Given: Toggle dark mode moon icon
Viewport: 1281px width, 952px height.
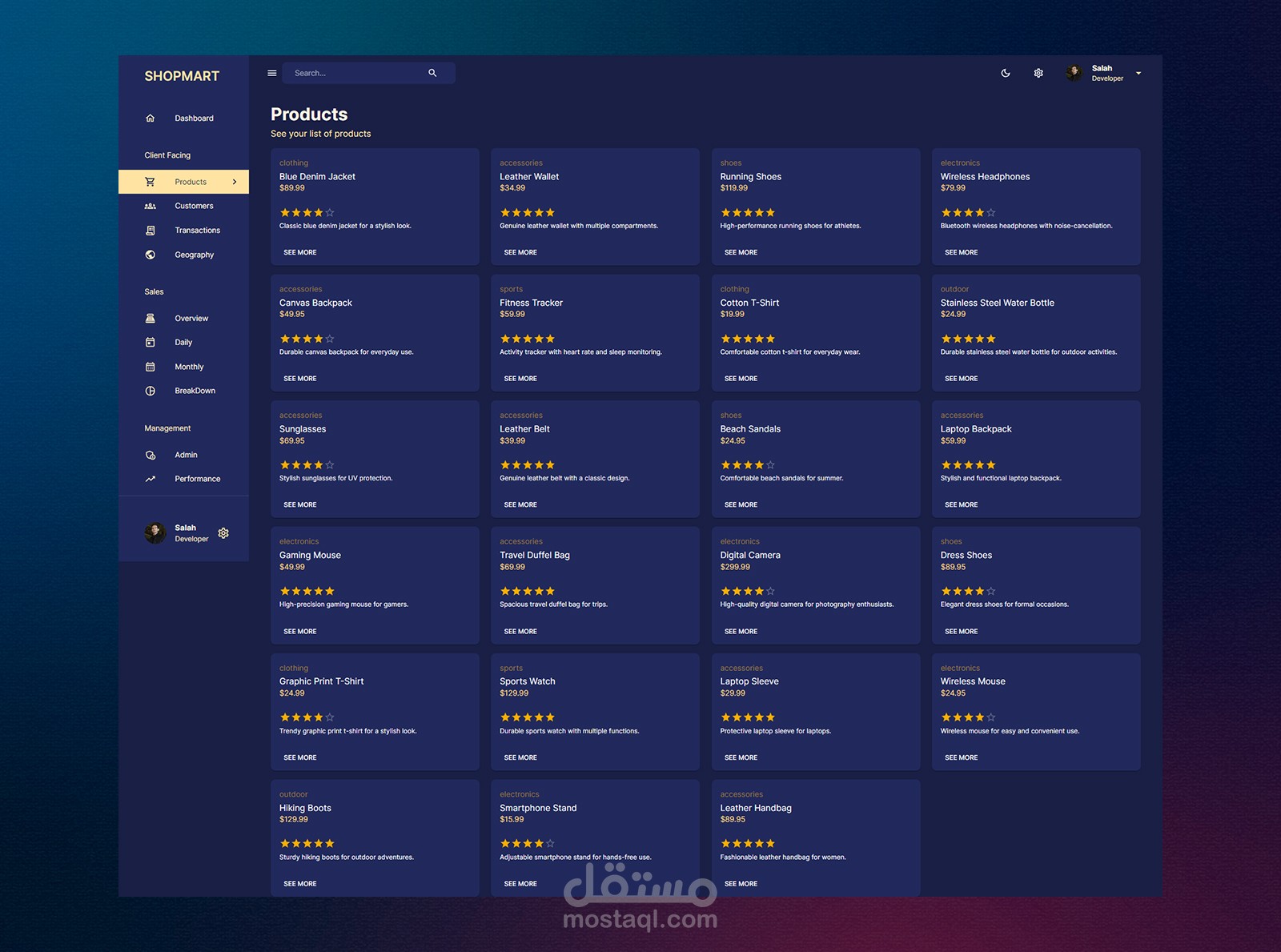Looking at the screenshot, I should 1006,73.
